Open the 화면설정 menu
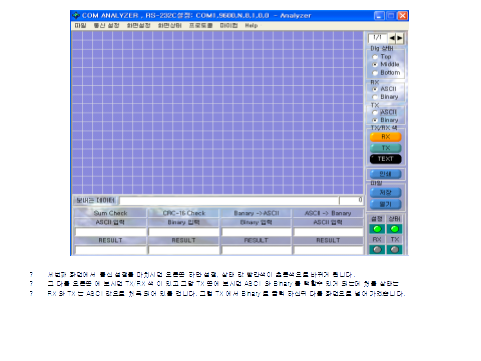The image size is (481, 361). tap(138, 26)
